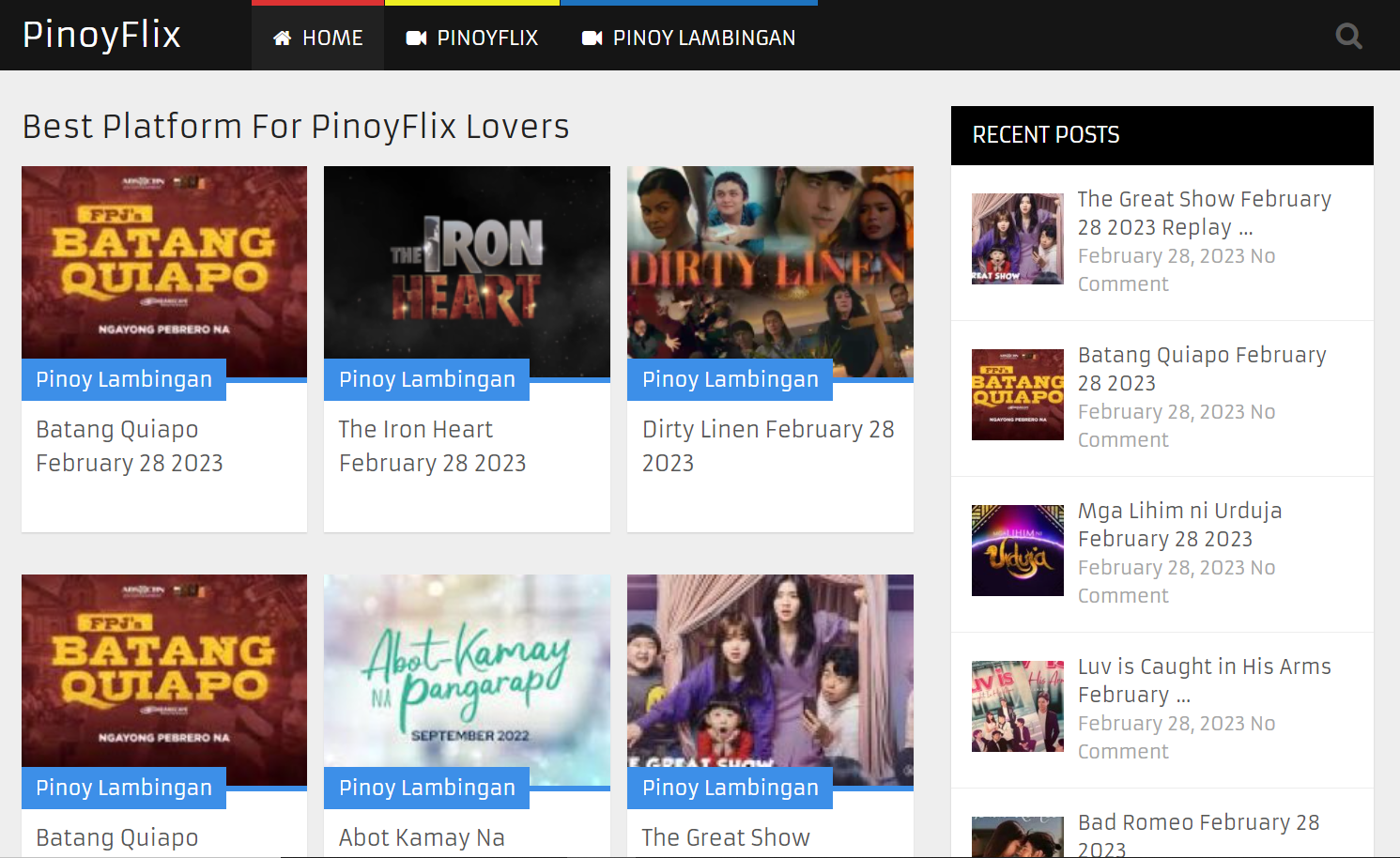
Task: Open Dirty Linen February 28 2023 title
Action: [x=768, y=446]
